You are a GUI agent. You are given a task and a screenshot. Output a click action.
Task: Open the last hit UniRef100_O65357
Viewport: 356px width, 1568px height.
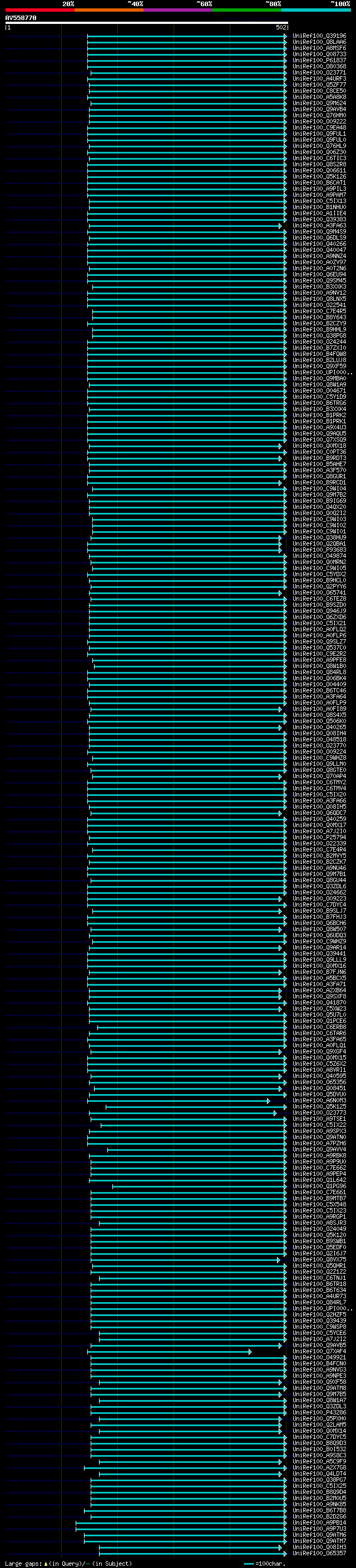tap(319, 1553)
